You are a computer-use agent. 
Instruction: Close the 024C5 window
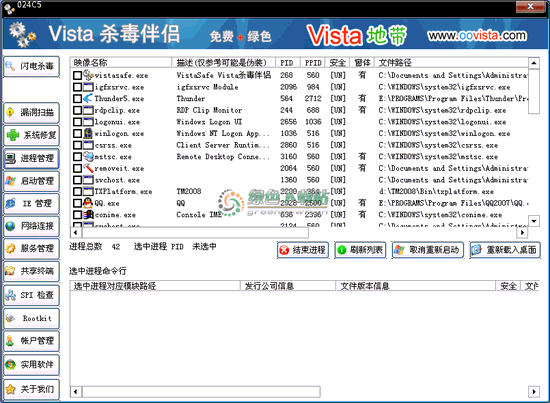(530, 6)
